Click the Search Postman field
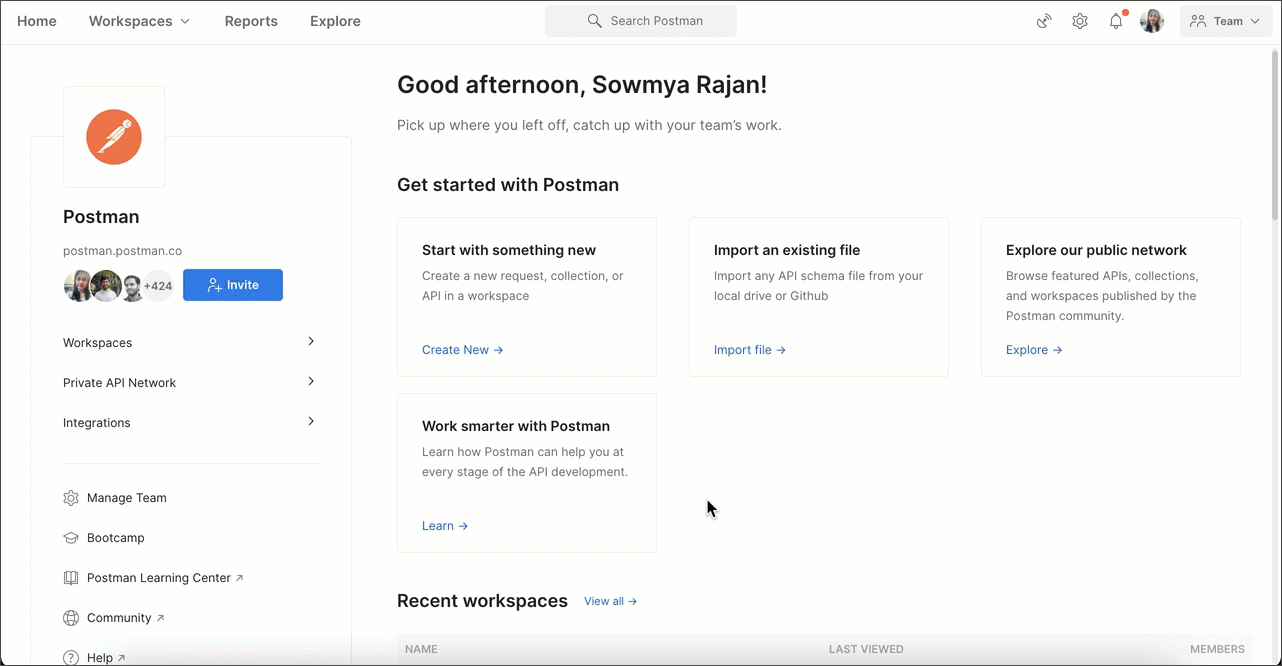Viewport: 1282px width, 666px height. point(641,21)
